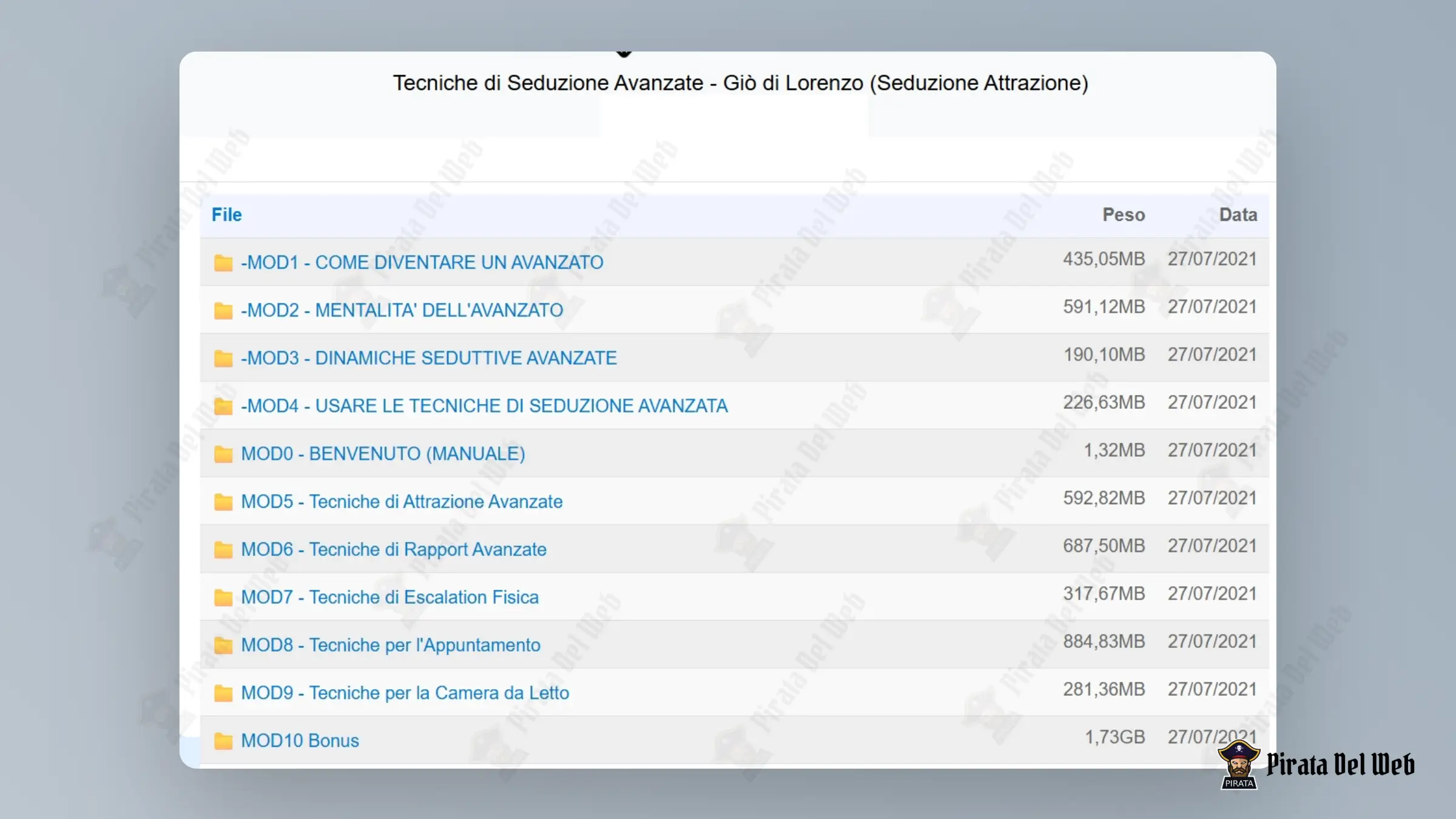Select the size value 190,10MB

tap(1104, 355)
